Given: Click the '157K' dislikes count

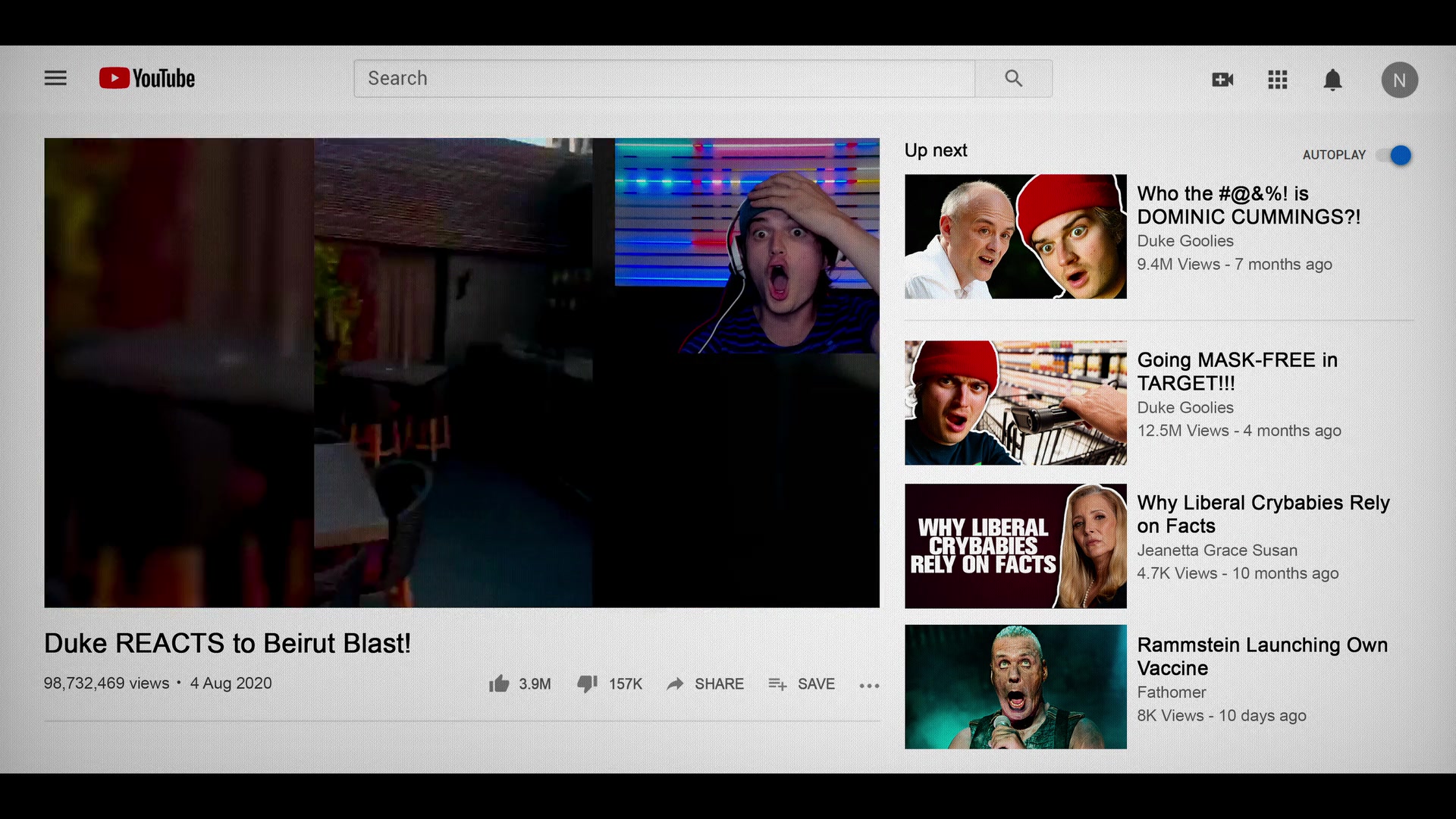Looking at the screenshot, I should pyautogui.click(x=626, y=684).
